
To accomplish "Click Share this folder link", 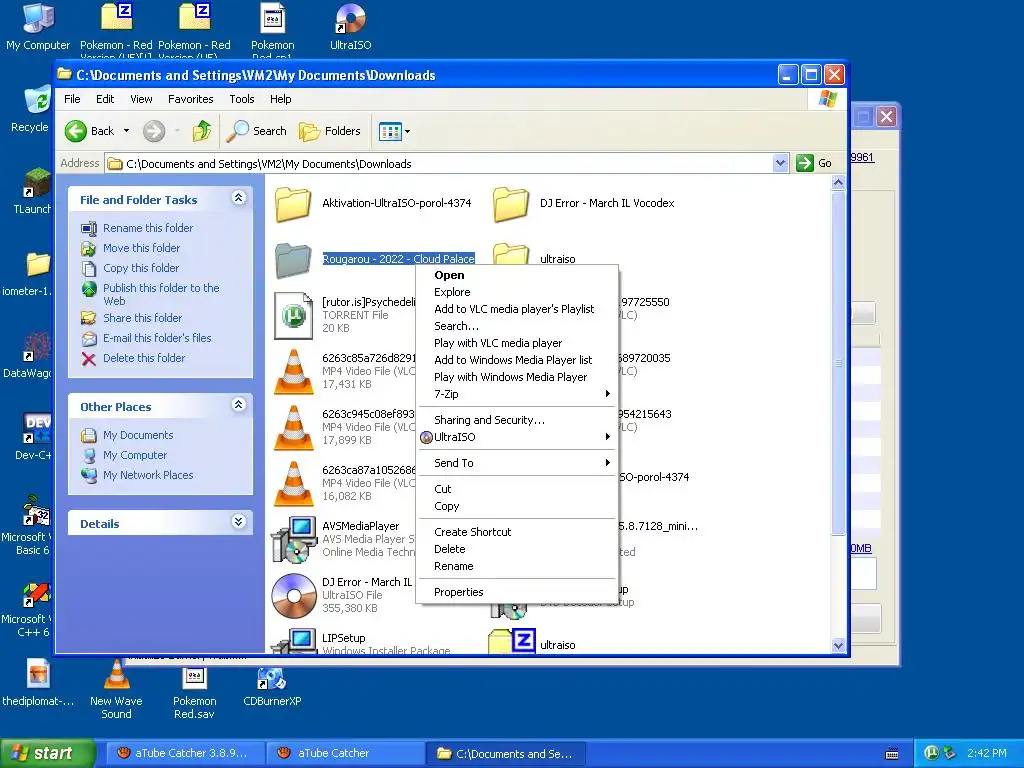I will click(142, 318).
